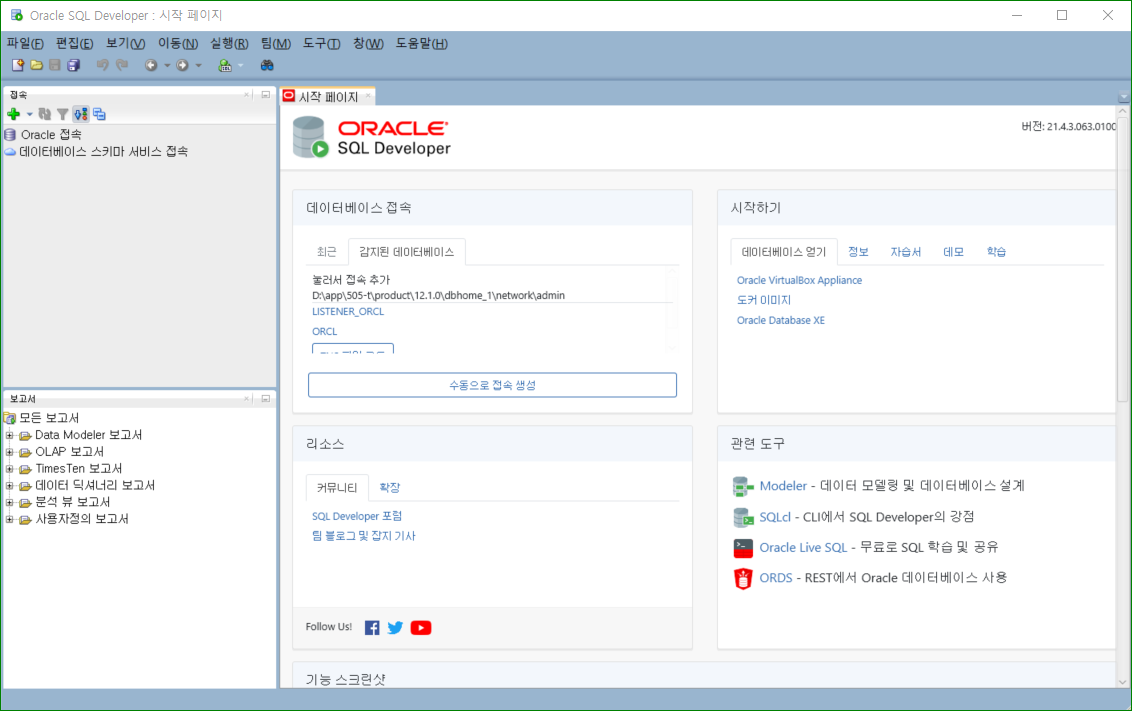Open dropdown arrow next to green plus
Viewport: 1132px width, 711px height.
point(30,114)
